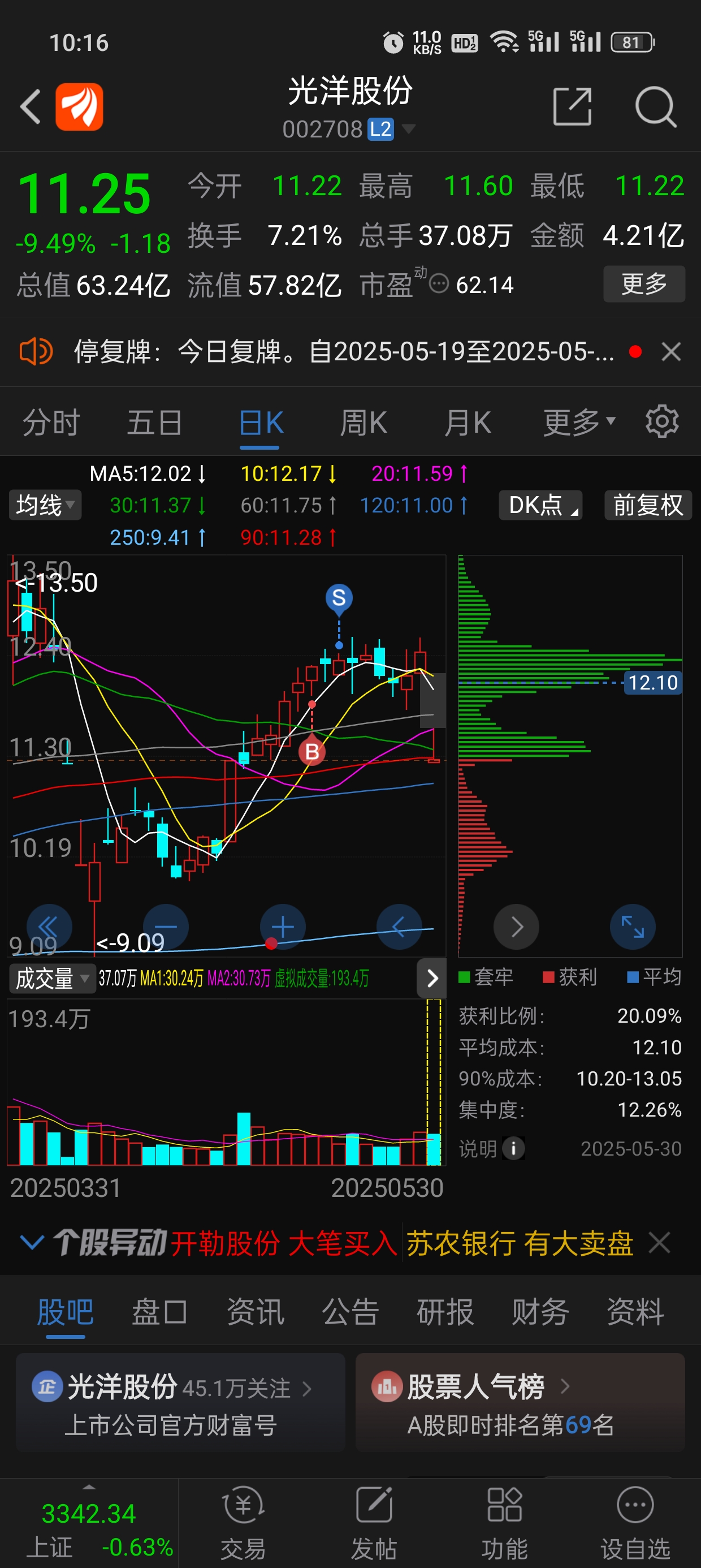This screenshot has height=1568, width=701.
Task: Open 光洋股份 official 财富号 card
Action: [x=180, y=1403]
